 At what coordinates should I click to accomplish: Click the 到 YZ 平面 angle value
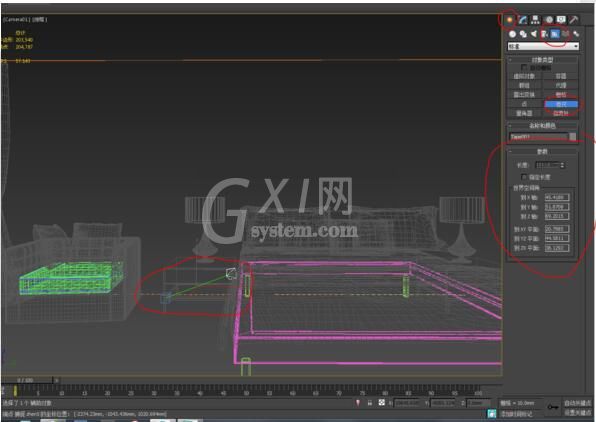[x=557, y=238]
